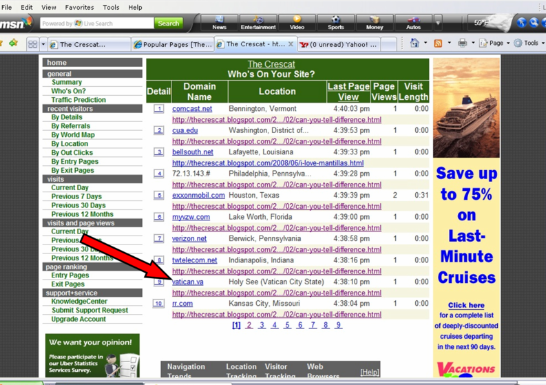This screenshot has height=385, width=546.
Task: Open MSN Autos car icon
Action: pyautogui.click(x=413, y=20)
